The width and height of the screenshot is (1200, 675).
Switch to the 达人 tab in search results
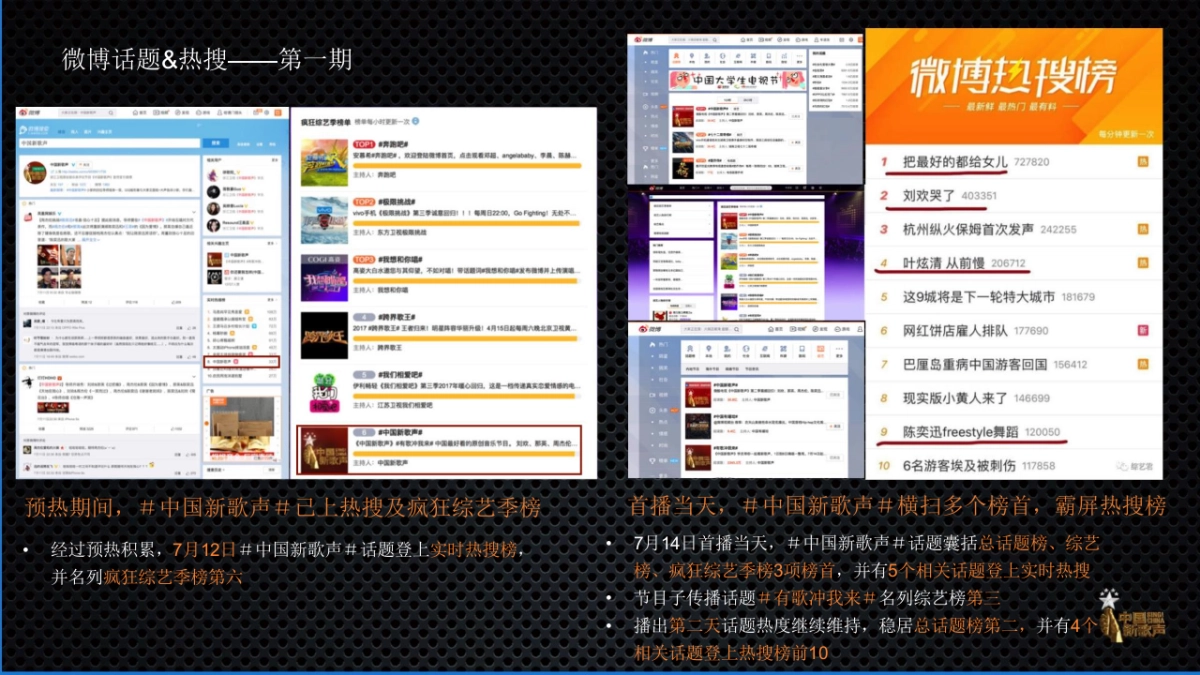click(x=74, y=131)
